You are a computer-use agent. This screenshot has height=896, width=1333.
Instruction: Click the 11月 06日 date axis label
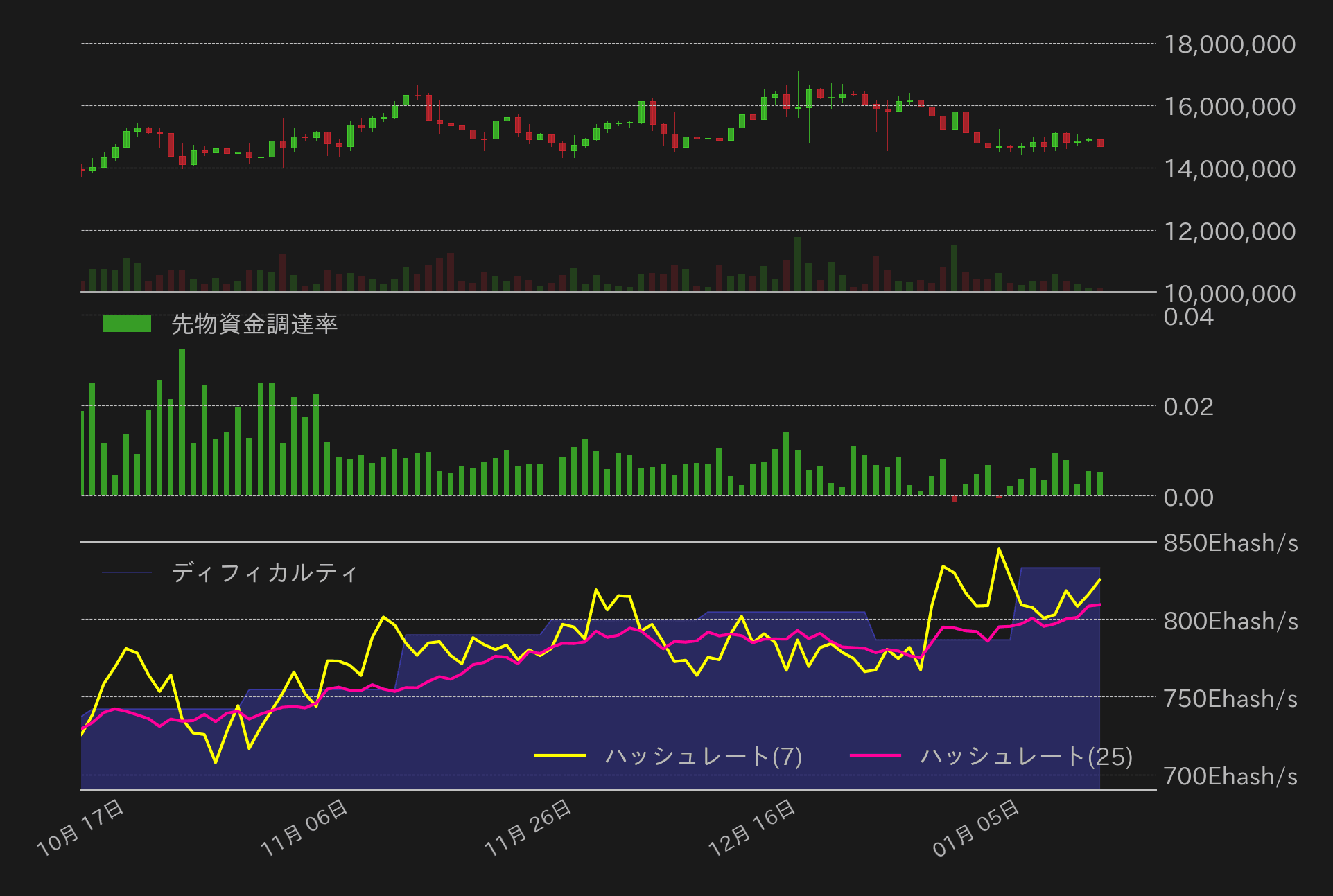click(x=304, y=827)
